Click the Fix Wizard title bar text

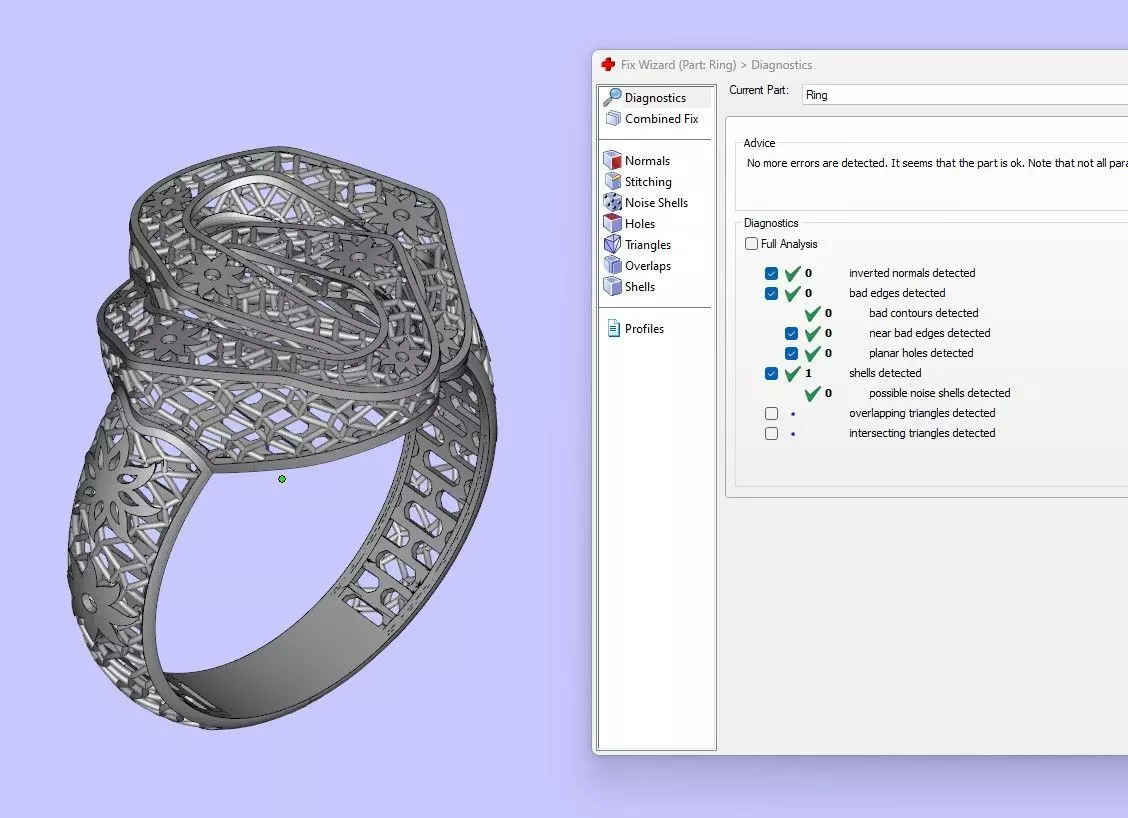click(x=717, y=65)
